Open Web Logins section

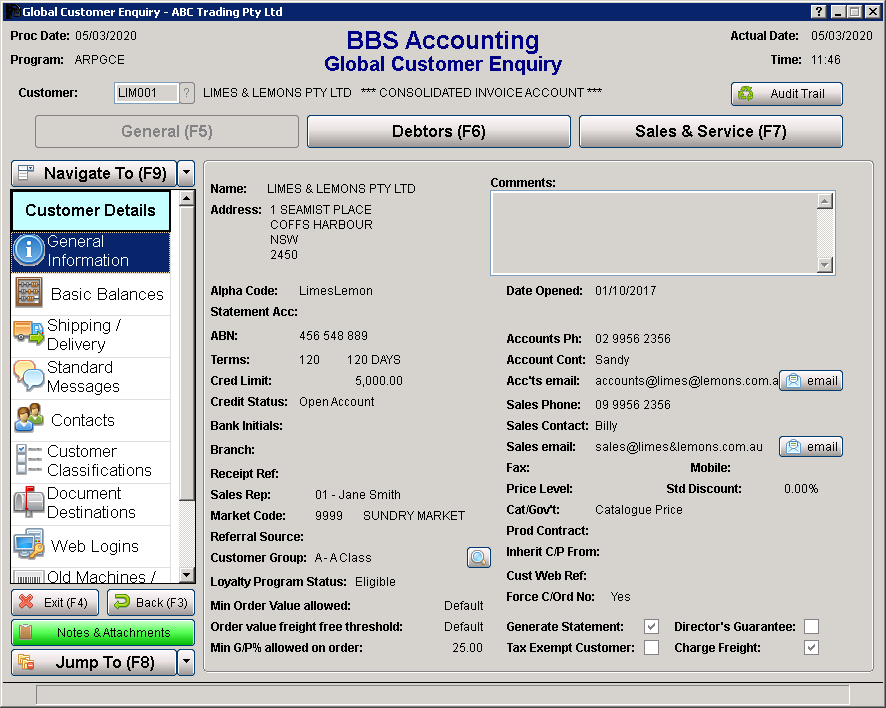[x=91, y=546]
